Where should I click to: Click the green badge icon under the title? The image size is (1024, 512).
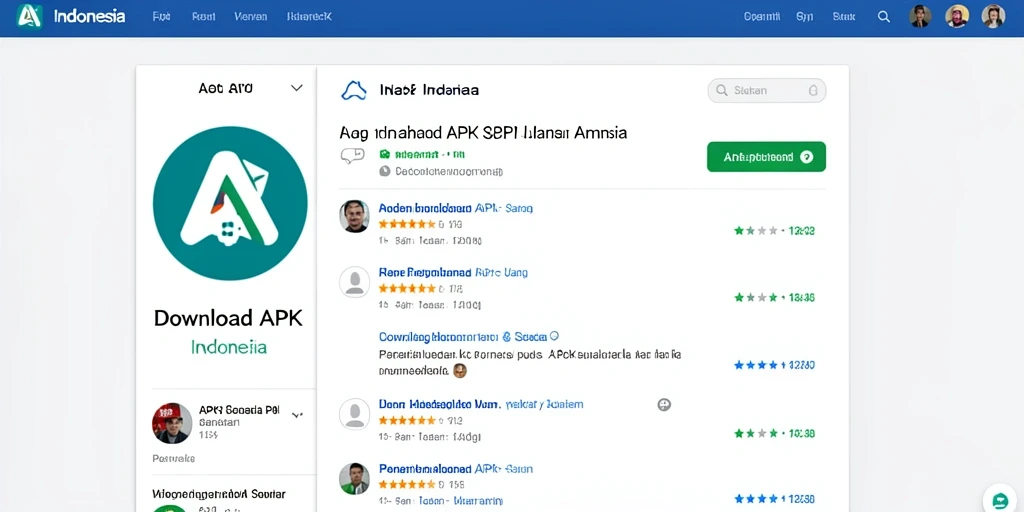(384, 155)
